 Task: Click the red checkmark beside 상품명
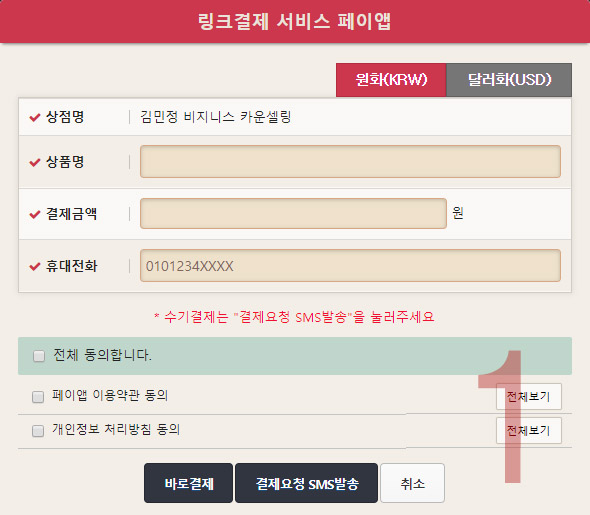(35, 162)
